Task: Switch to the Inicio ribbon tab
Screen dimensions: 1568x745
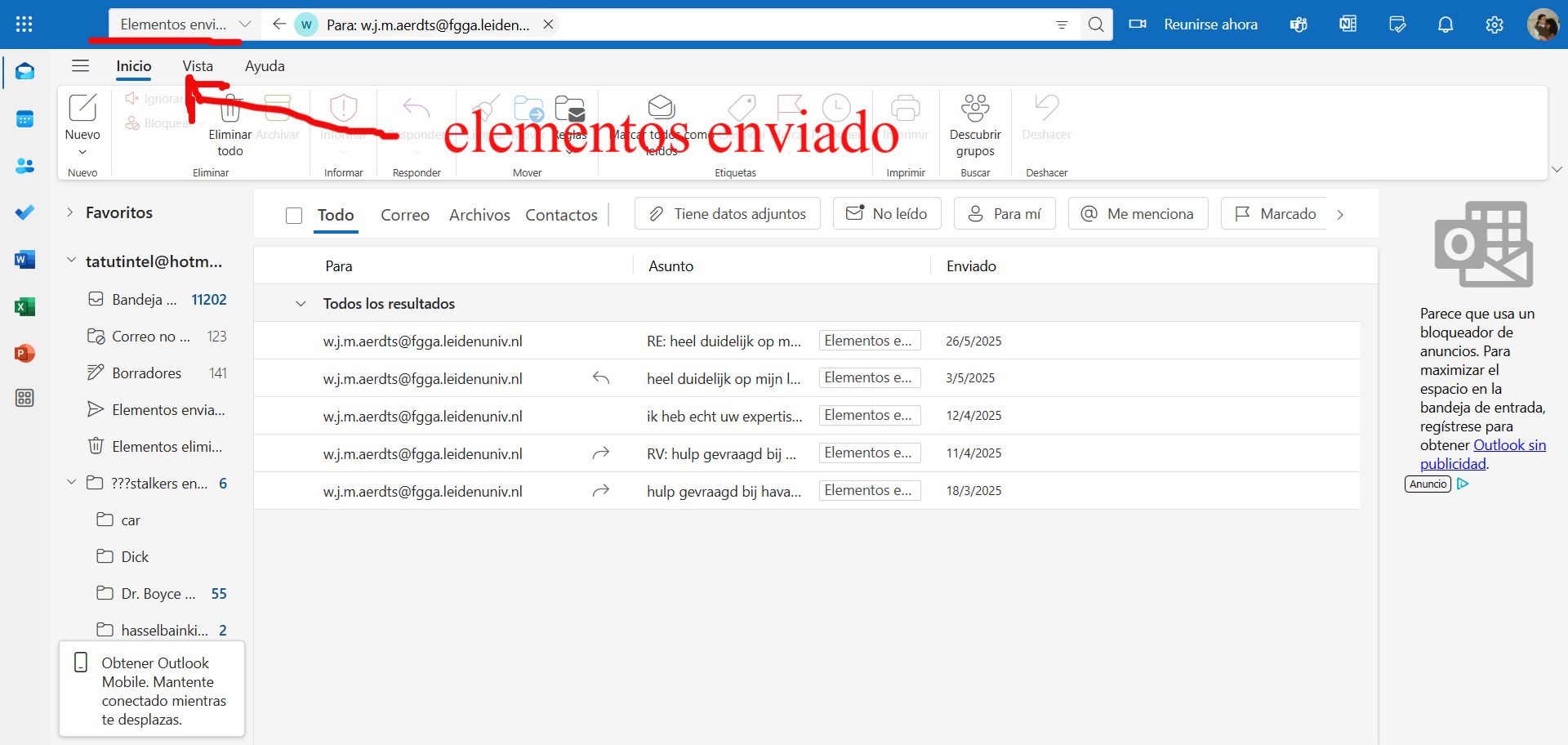Action: pyautogui.click(x=134, y=66)
